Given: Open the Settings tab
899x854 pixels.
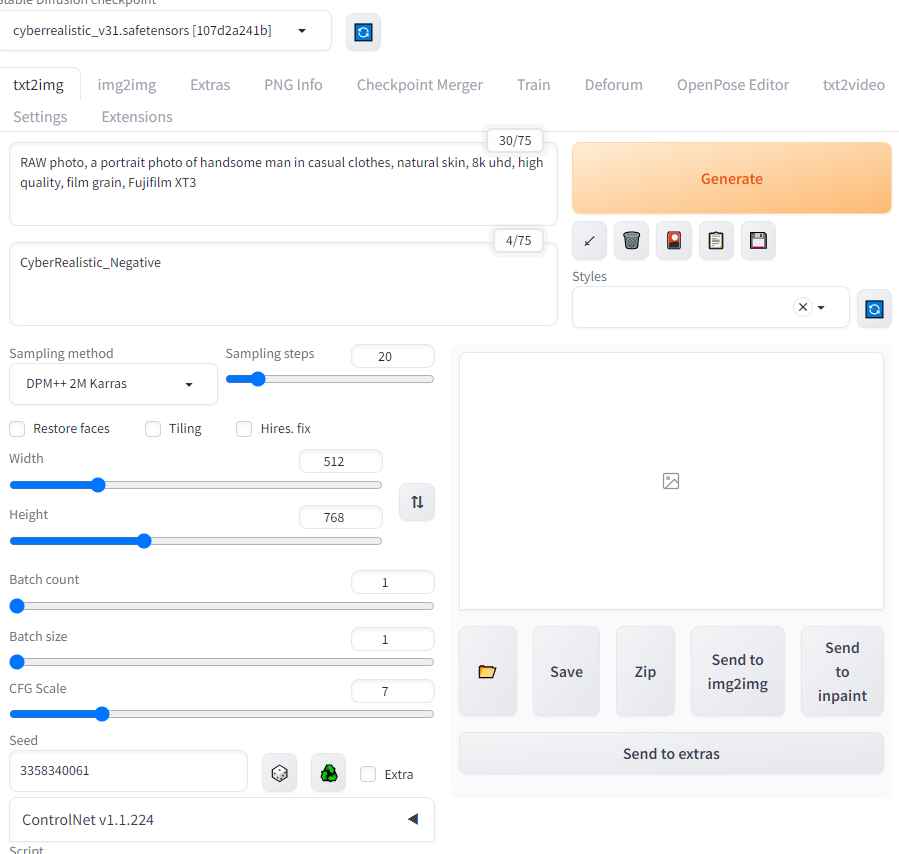Looking at the screenshot, I should [40, 117].
